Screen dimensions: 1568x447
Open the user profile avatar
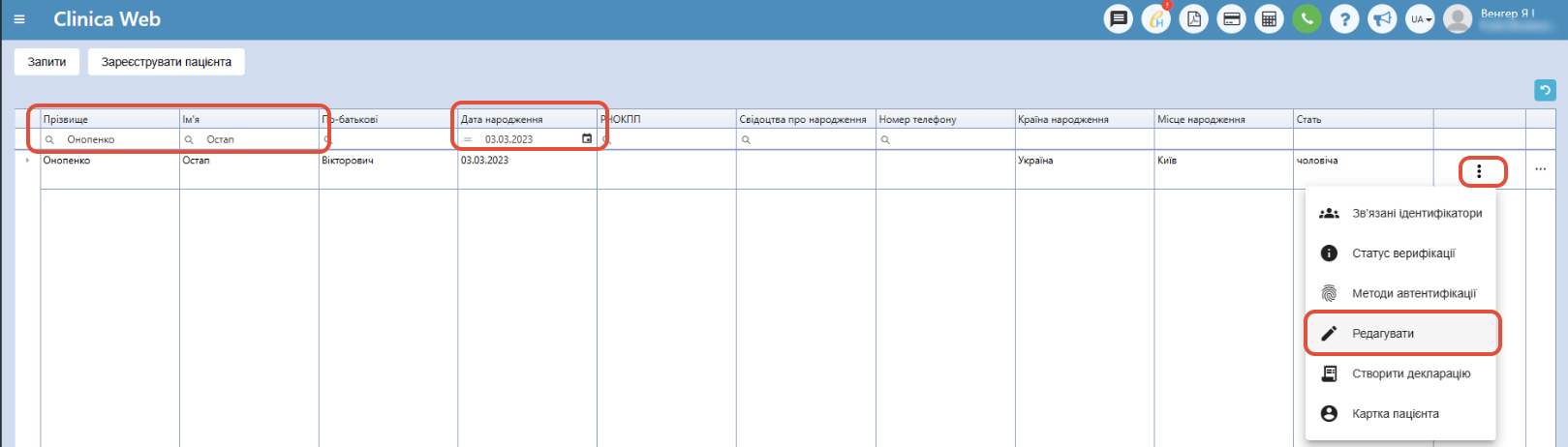pyautogui.click(x=1458, y=19)
